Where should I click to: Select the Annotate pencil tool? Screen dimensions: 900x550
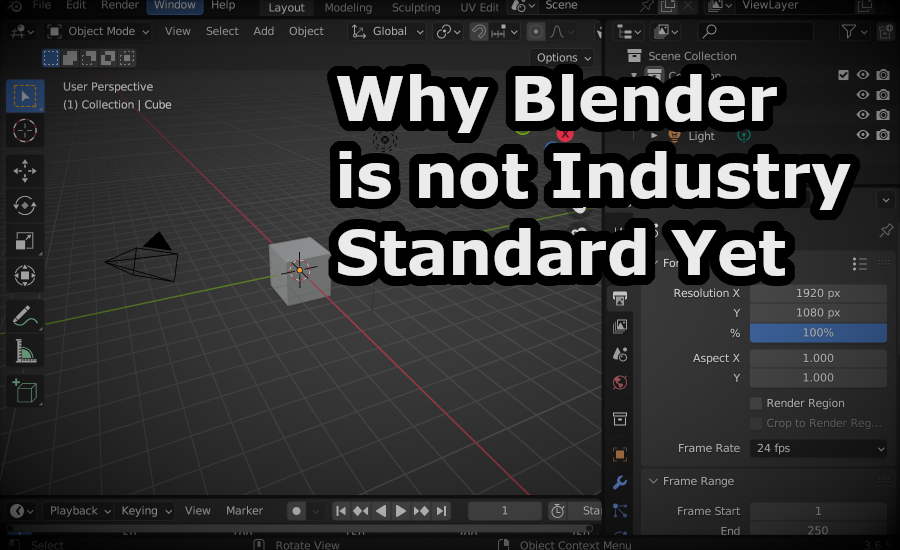click(x=25, y=316)
